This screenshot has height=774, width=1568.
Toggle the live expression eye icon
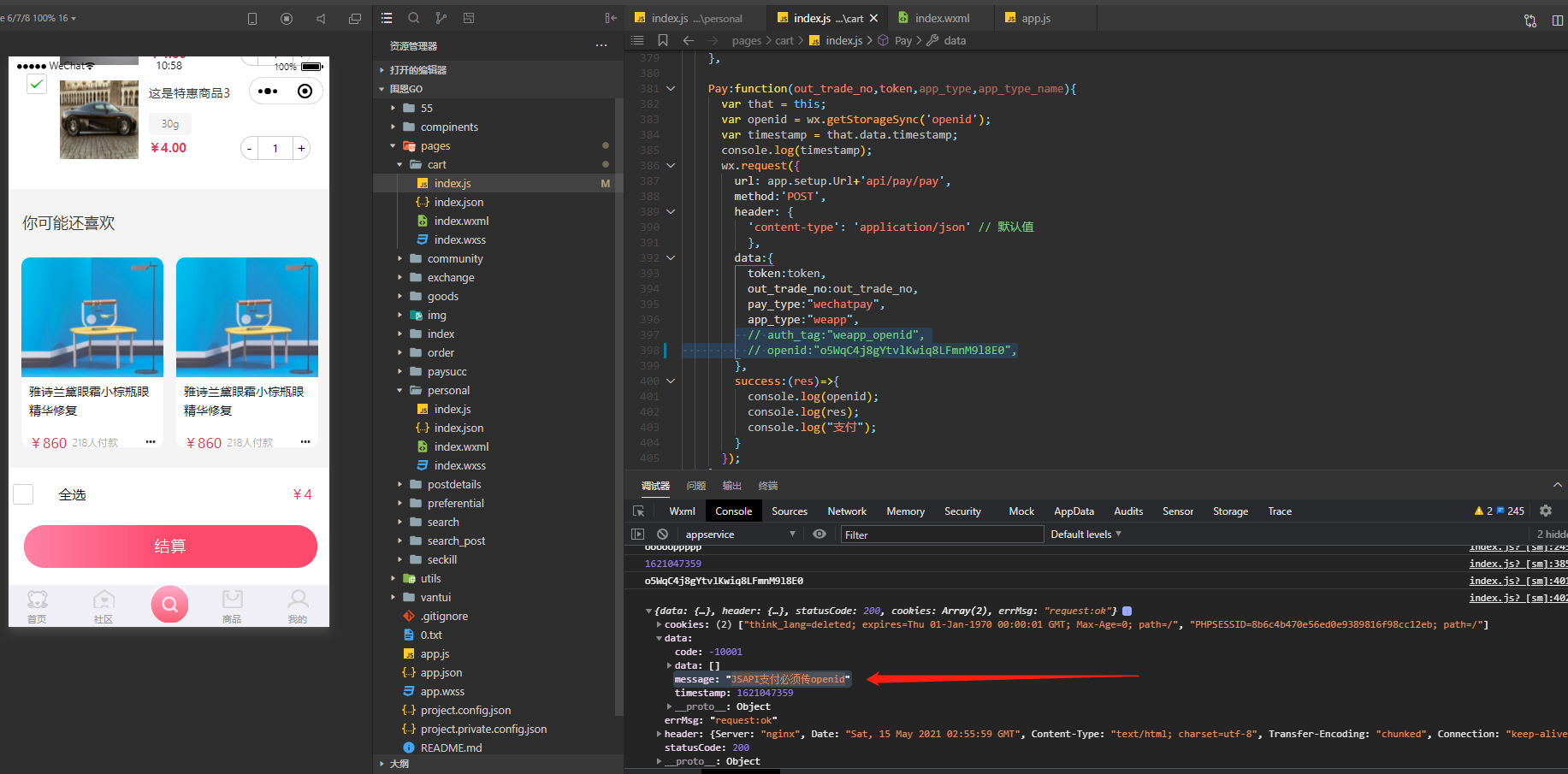click(x=820, y=535)
